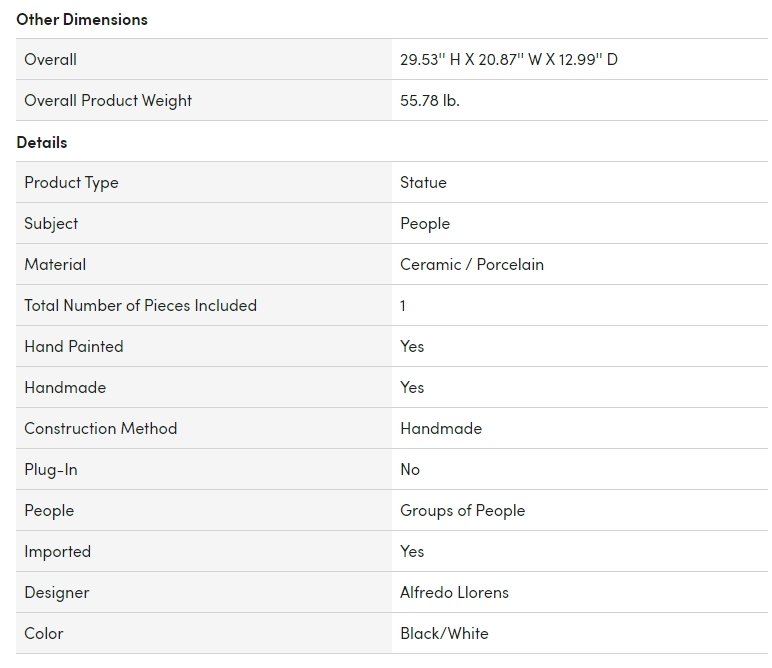The height and width of the screenshot is (668, 772).
Task: Click the Product Type row label
Action: tap(71, 182)
